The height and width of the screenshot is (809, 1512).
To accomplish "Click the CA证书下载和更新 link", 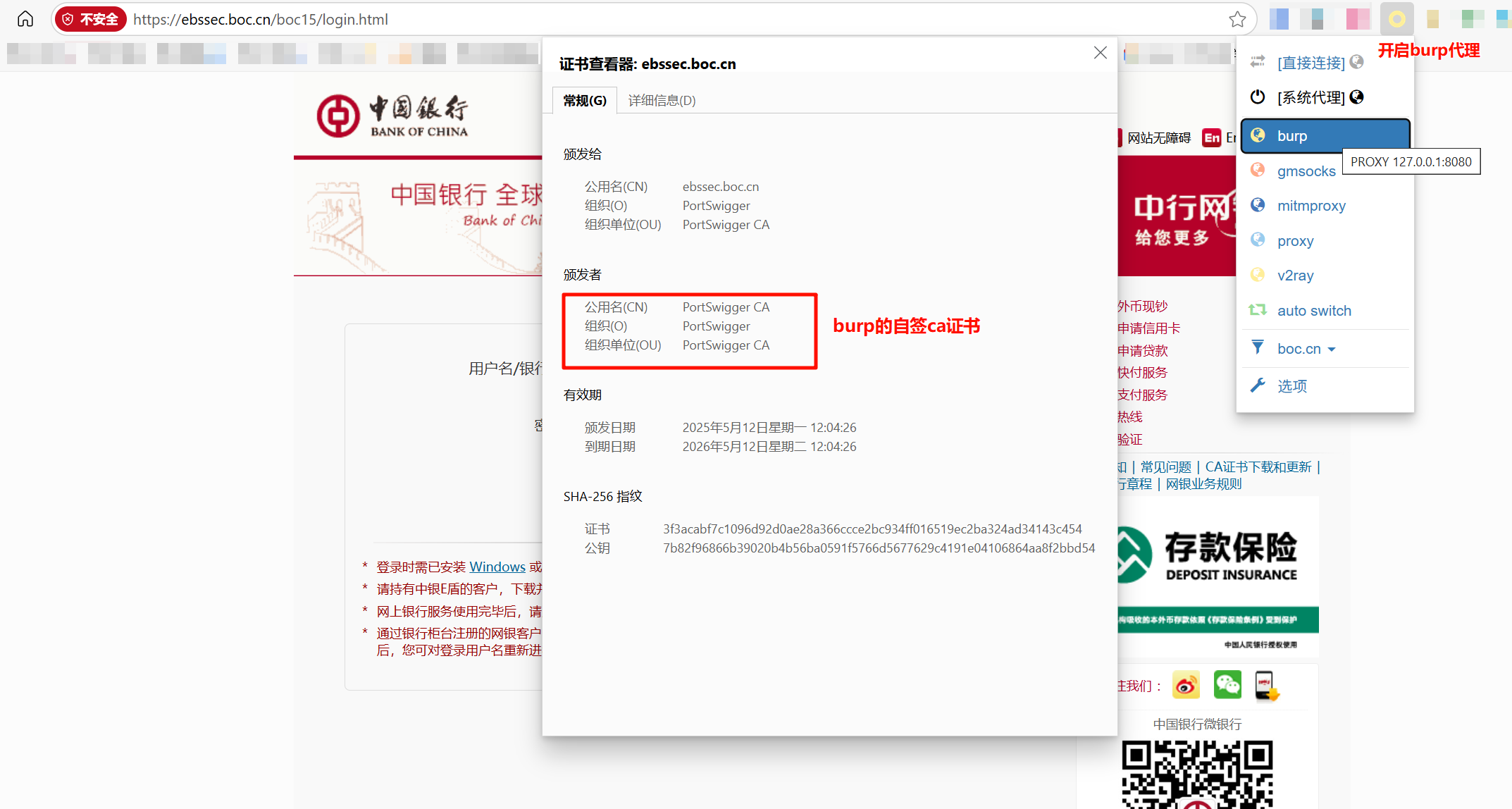I will click(1258, 467).
